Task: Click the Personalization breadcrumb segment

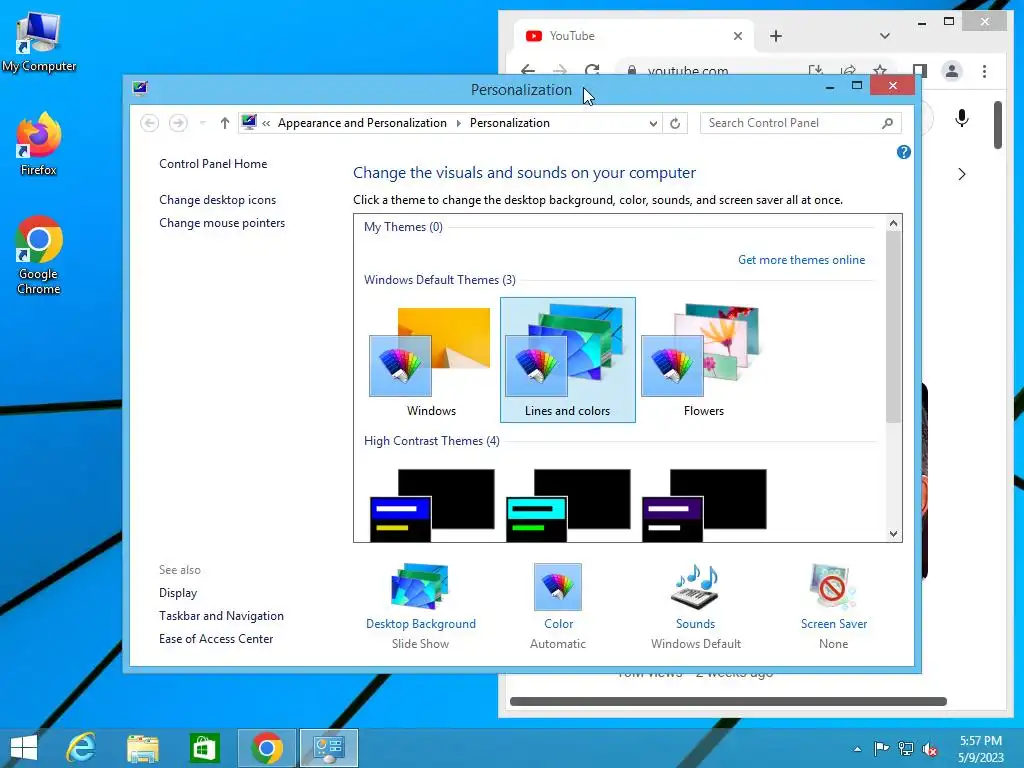Action: coord(509,123)
